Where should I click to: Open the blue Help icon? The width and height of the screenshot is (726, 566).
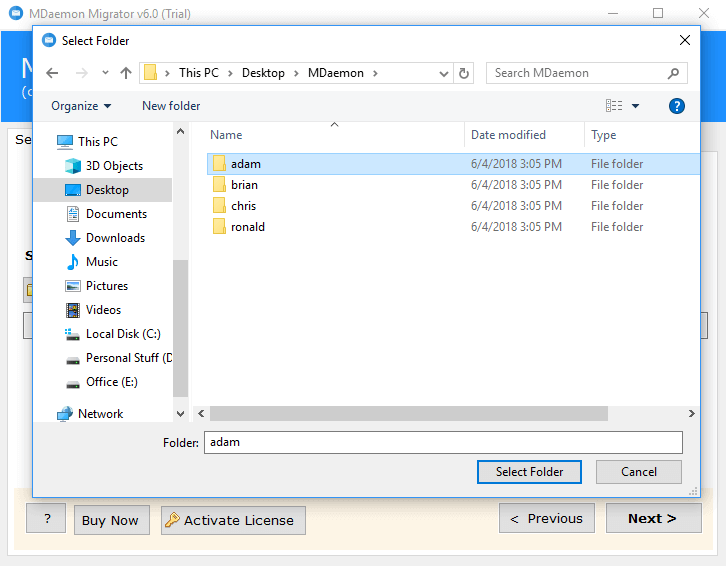tap(676, 106)
